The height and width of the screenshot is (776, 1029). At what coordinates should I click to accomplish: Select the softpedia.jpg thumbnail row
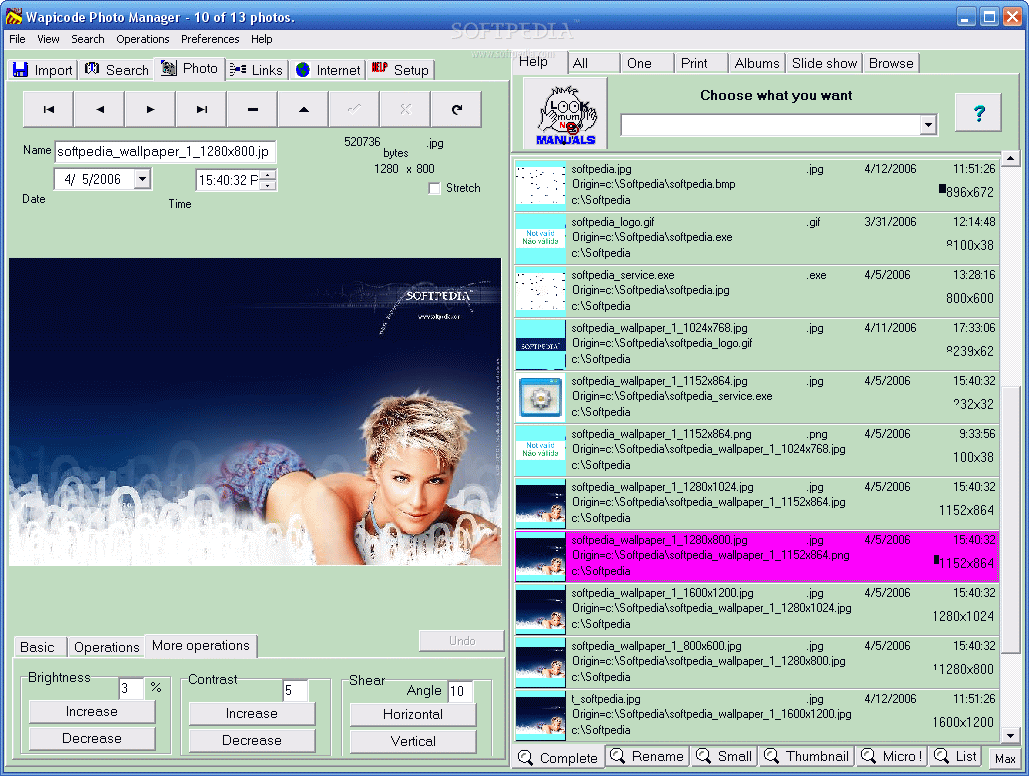(757, 184)
